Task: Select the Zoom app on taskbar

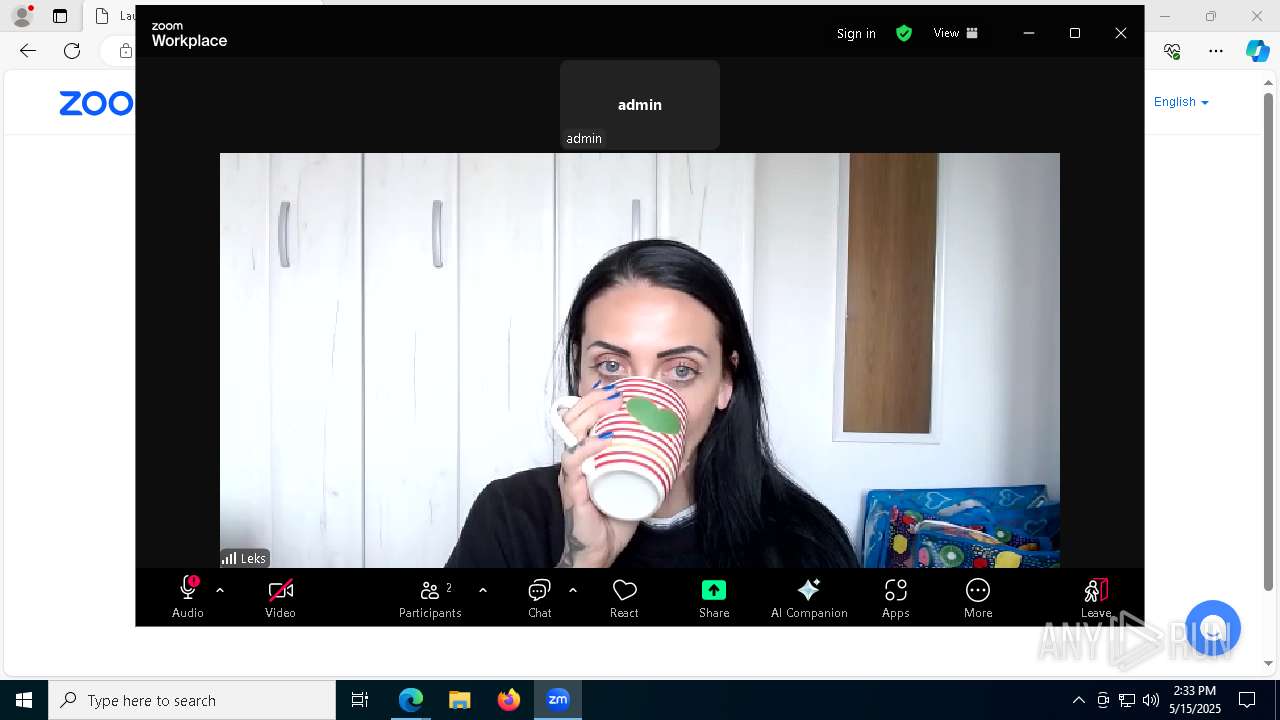Action: 558,700
